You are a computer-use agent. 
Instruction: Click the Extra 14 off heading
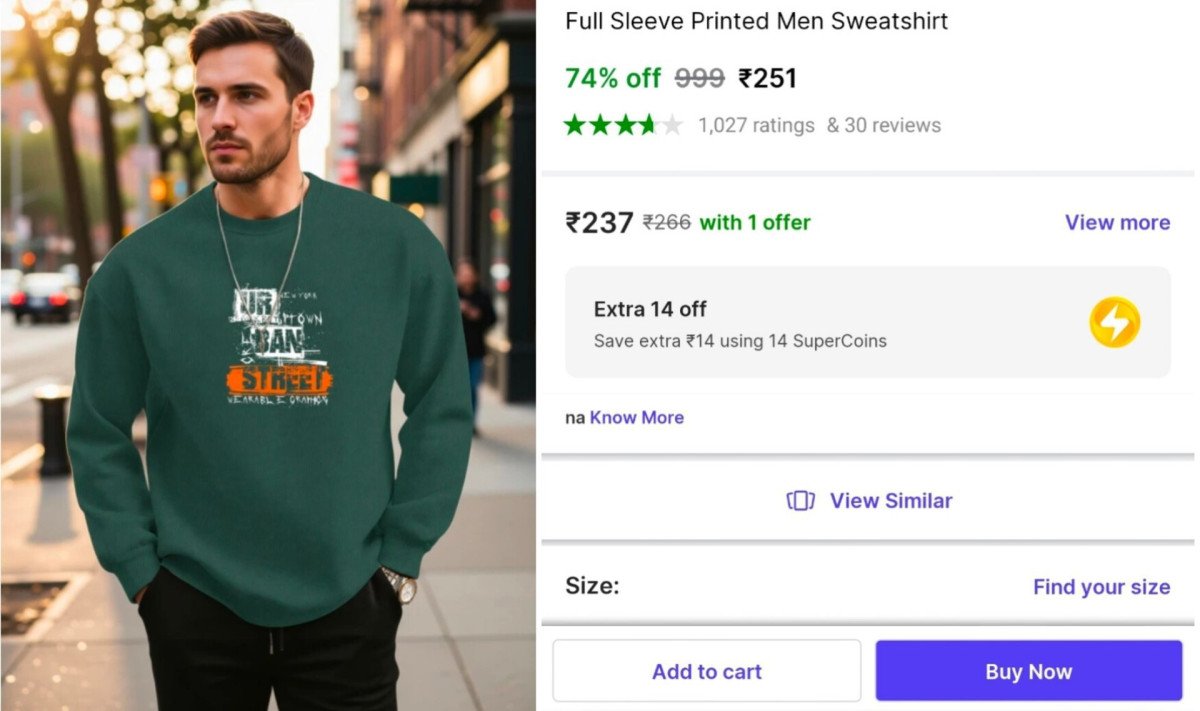click(x=650, y=309)
